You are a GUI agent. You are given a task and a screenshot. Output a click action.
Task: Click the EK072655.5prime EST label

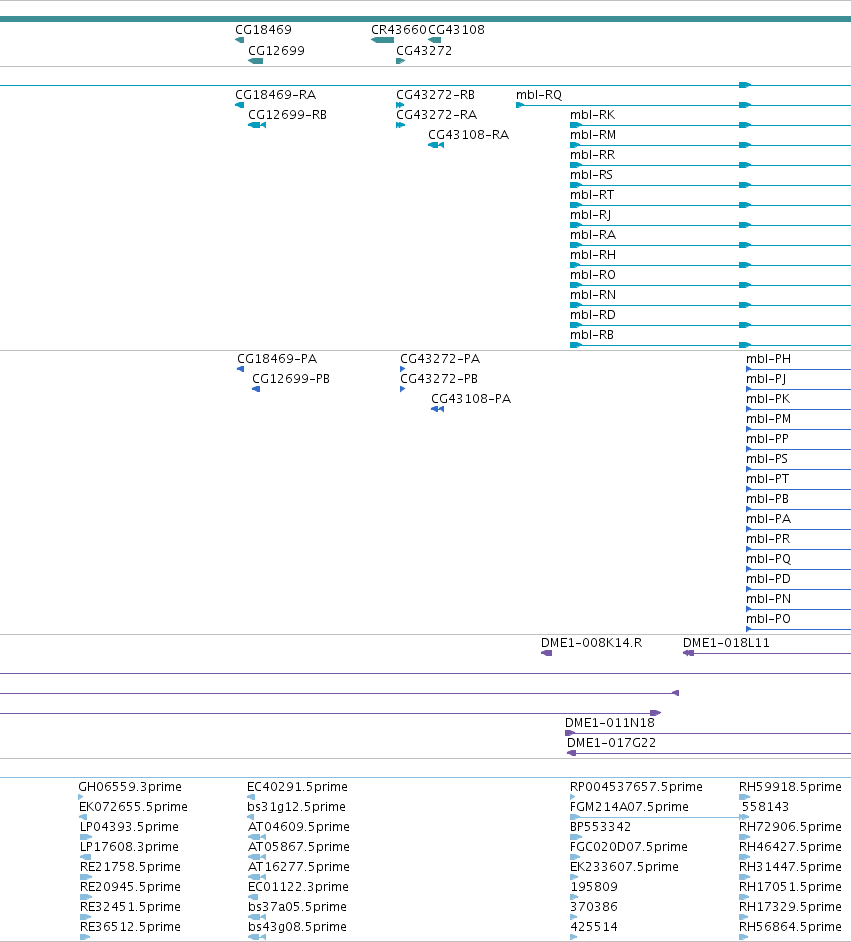point(133,806)
